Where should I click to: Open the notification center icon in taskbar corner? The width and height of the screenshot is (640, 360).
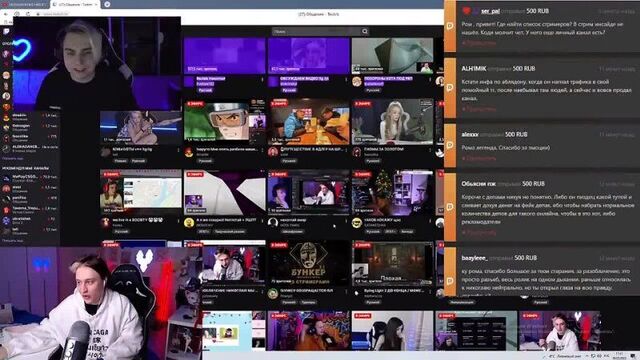634,356
